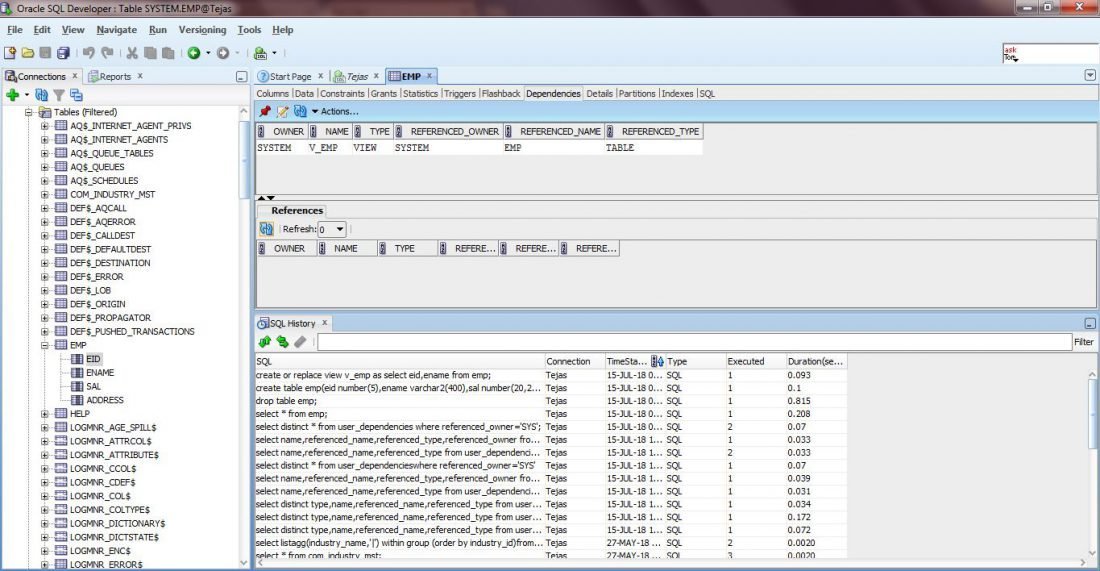
Task: Click the Append green arrow in SQL History
Action: 264,342
